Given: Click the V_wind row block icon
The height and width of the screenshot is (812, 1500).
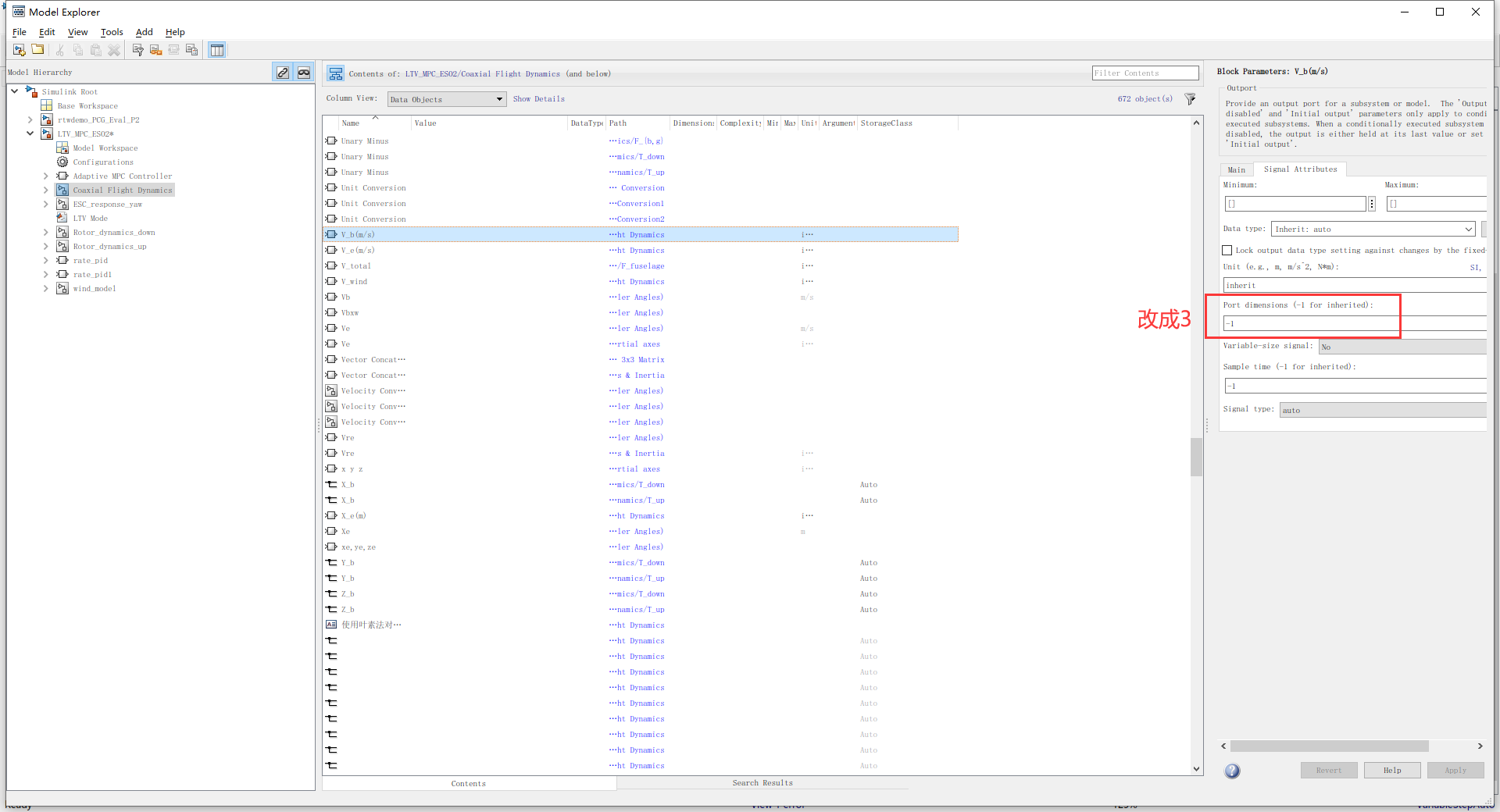Looking at the screenshot, I should 331,281.
